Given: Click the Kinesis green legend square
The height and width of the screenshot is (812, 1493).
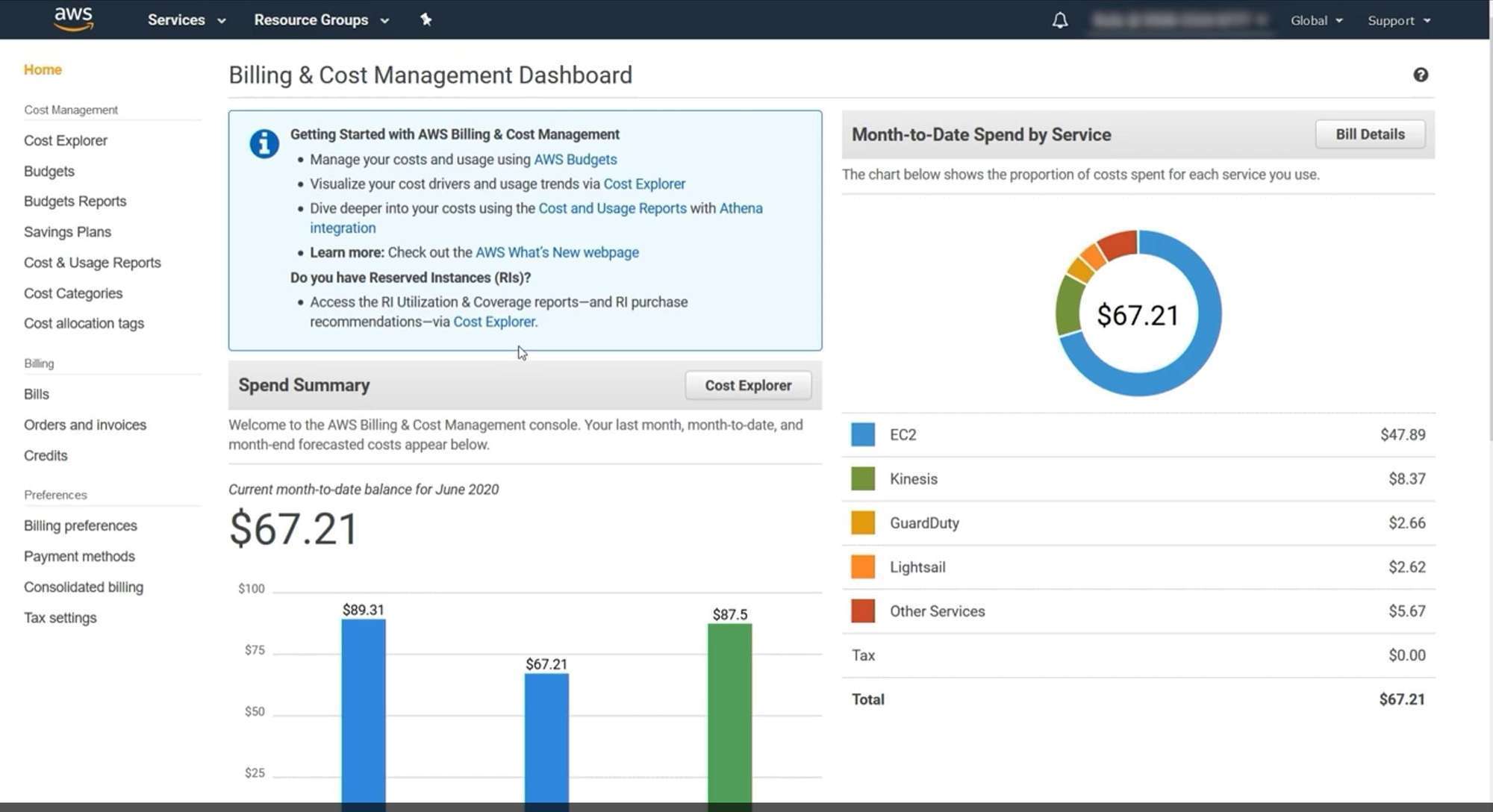Looking at the screenshot, I should click(x=862, y=478).
